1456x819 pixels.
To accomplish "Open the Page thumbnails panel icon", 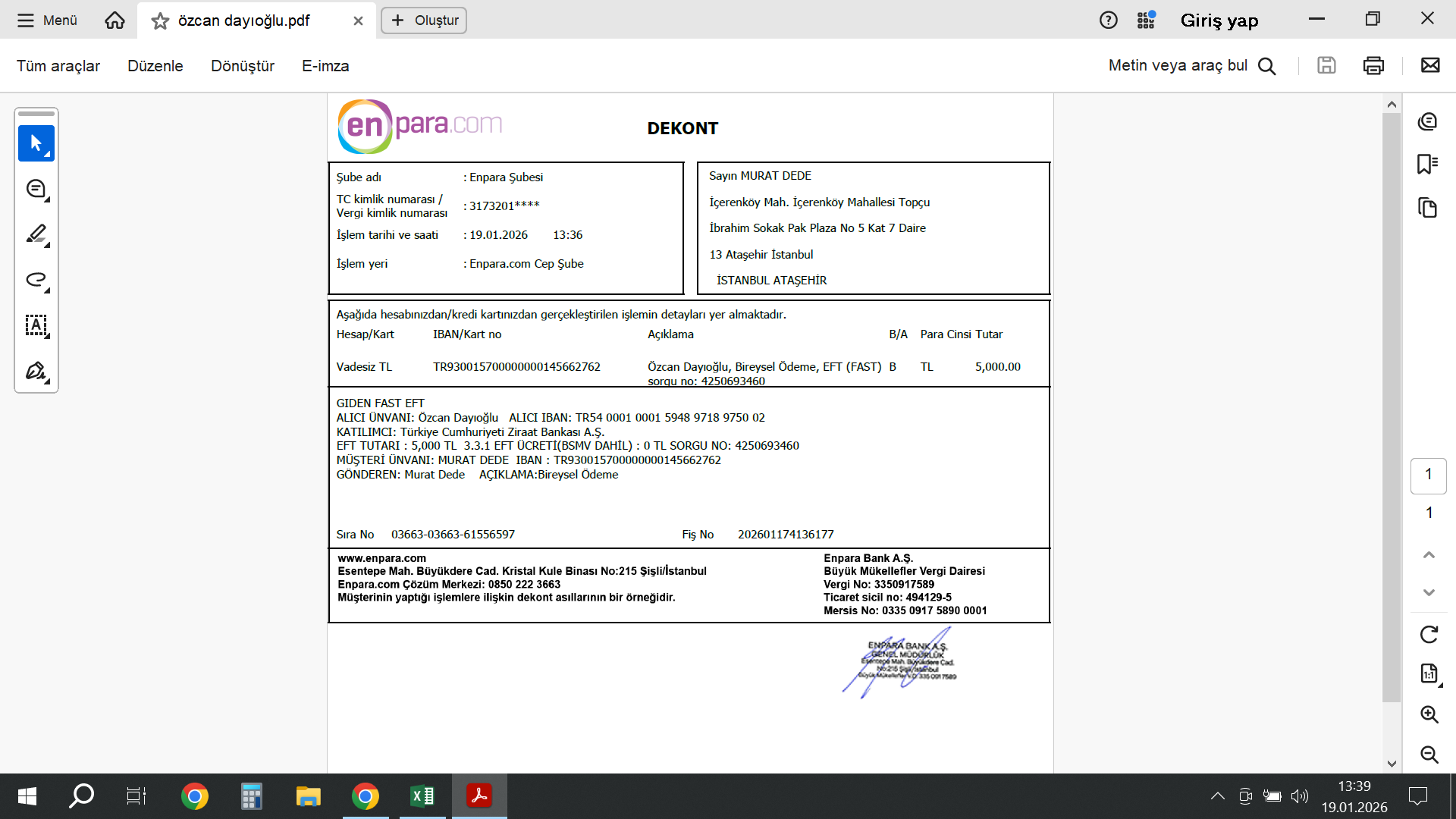I will (1428, 207).
